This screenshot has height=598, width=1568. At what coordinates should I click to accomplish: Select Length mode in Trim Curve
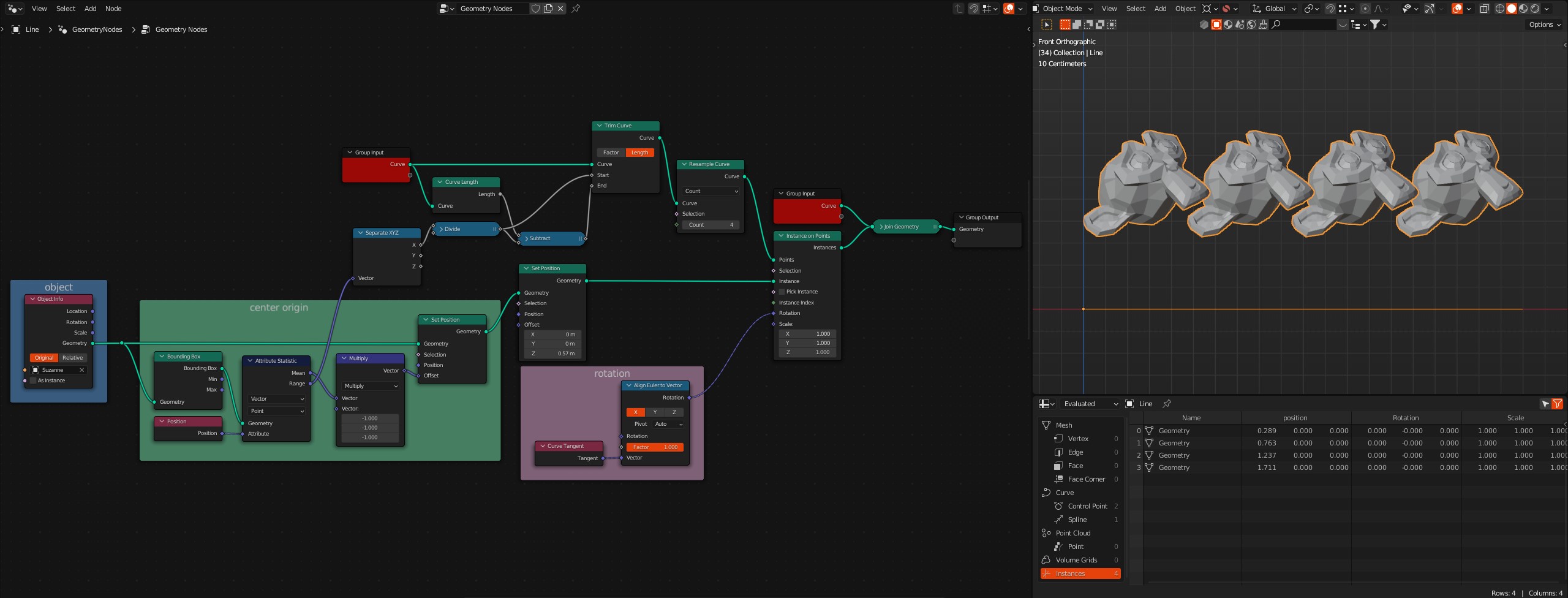pos(640,153)
